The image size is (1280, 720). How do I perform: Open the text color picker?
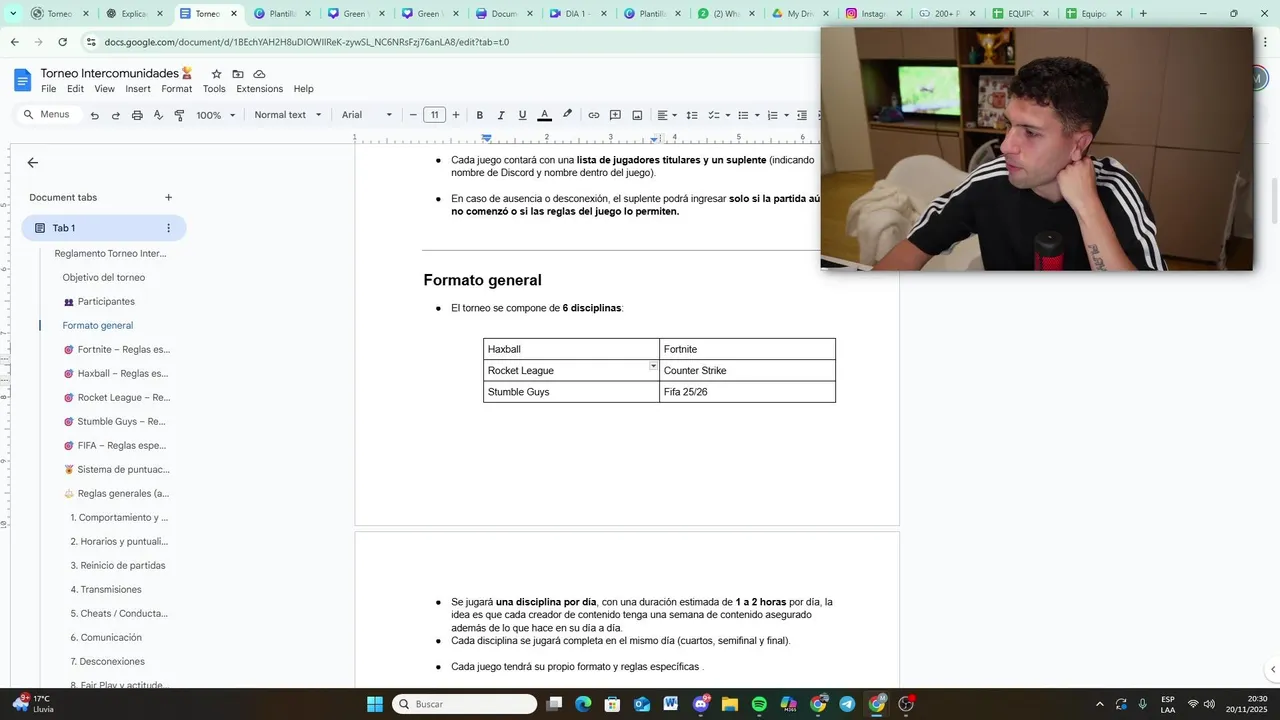tap(544, 115)
